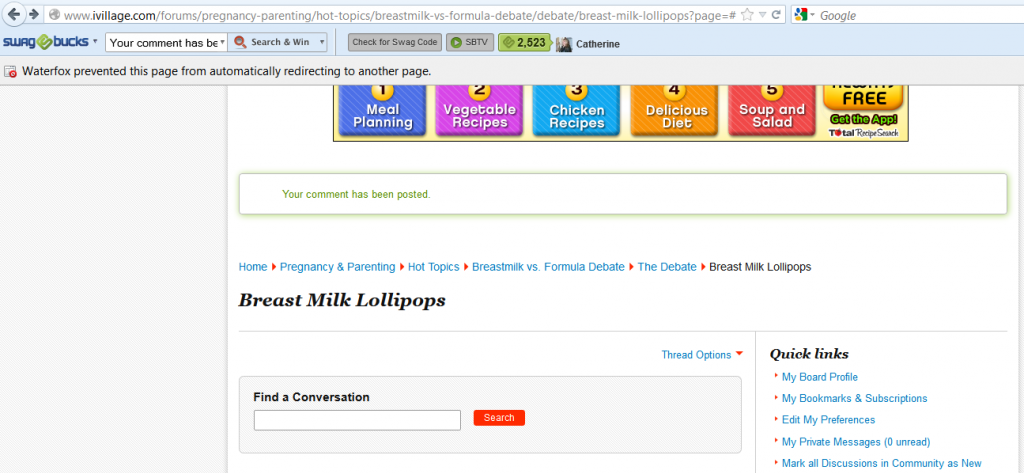This screenshot has width=1024, height=473.
Task: Click the Catherine profile avatar
Action: click(x=564, y=44)
